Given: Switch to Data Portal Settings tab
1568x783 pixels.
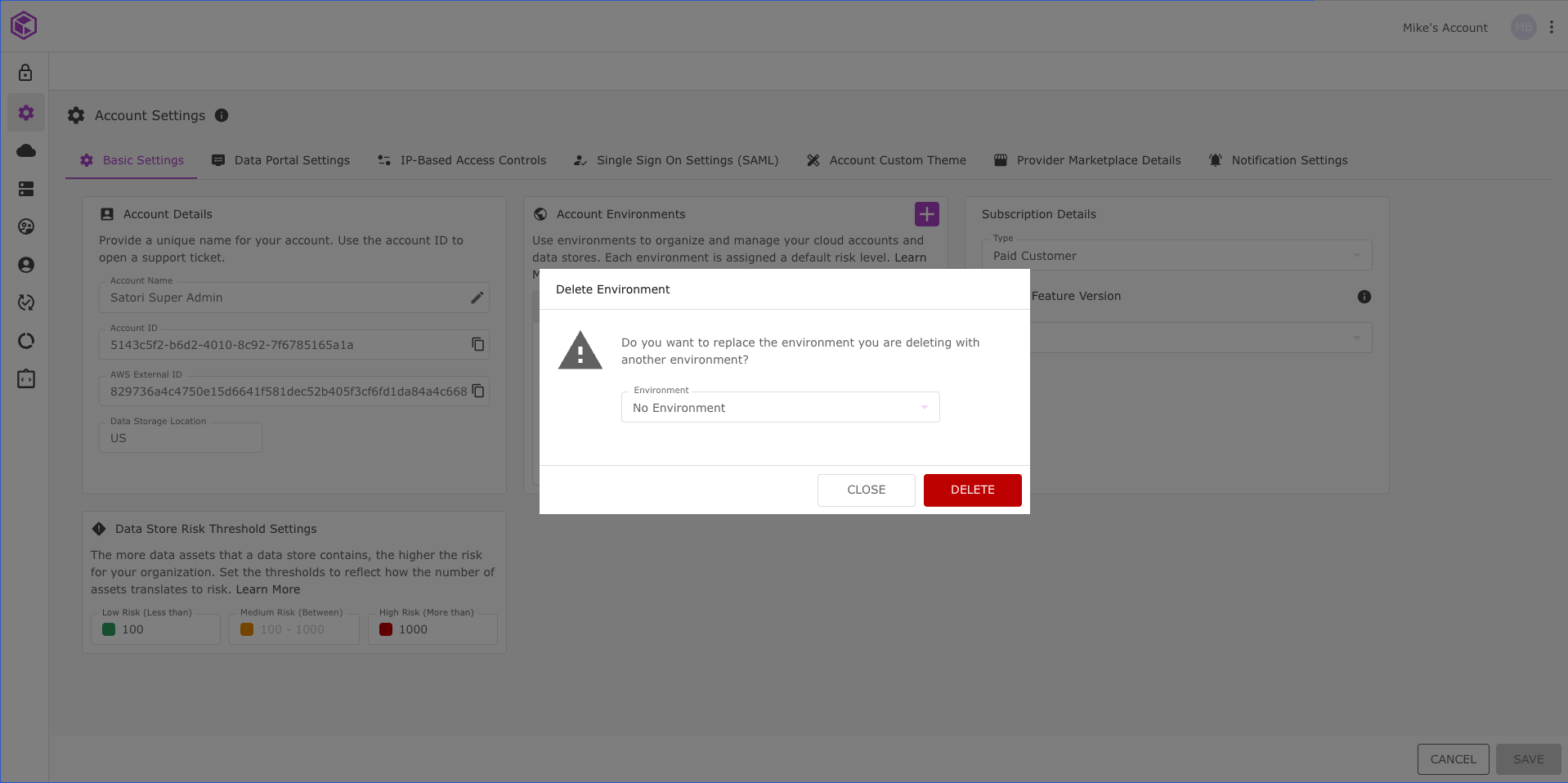Looking at the screenshot, I should (280, 160).
